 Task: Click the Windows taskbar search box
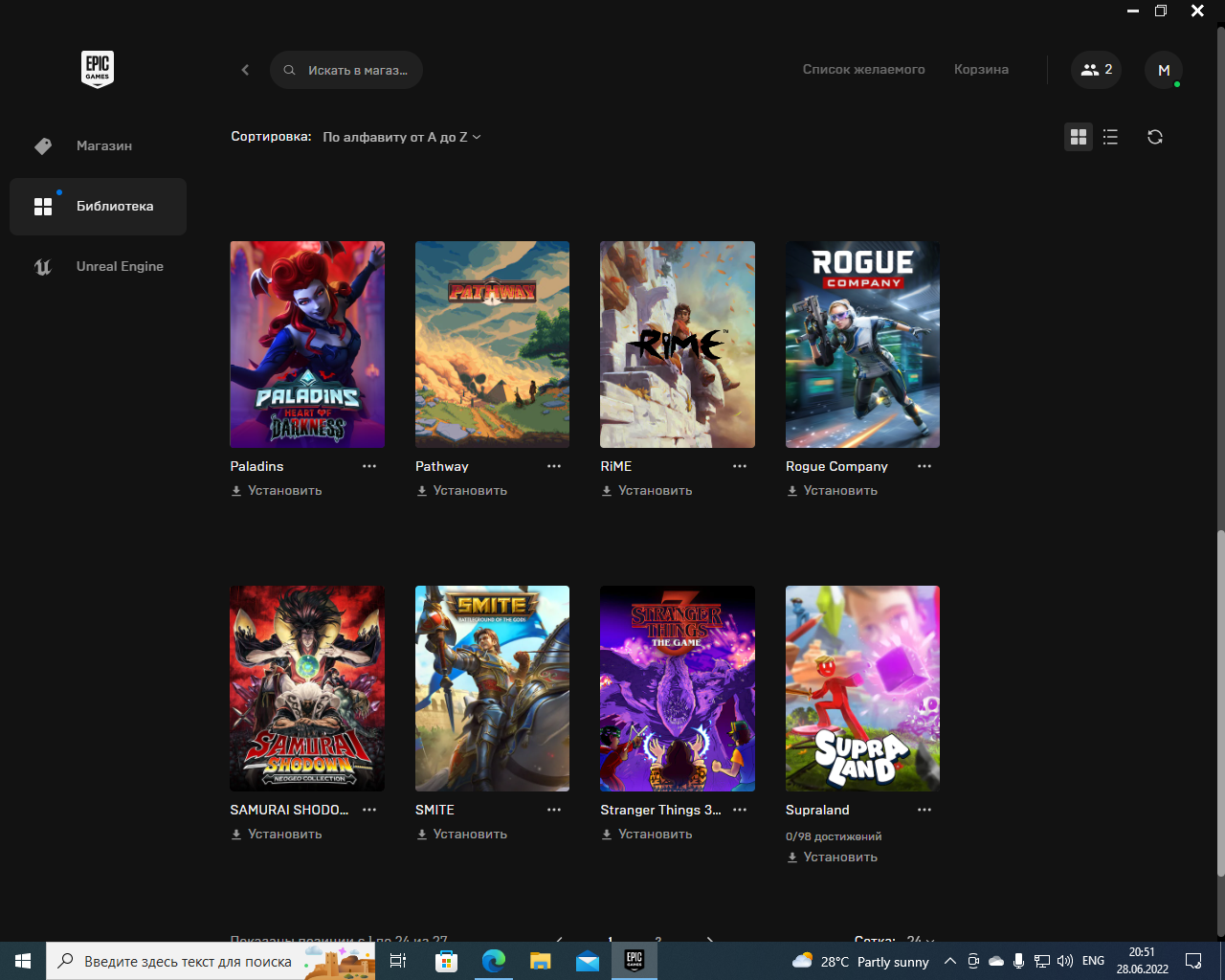click(211, 961)
